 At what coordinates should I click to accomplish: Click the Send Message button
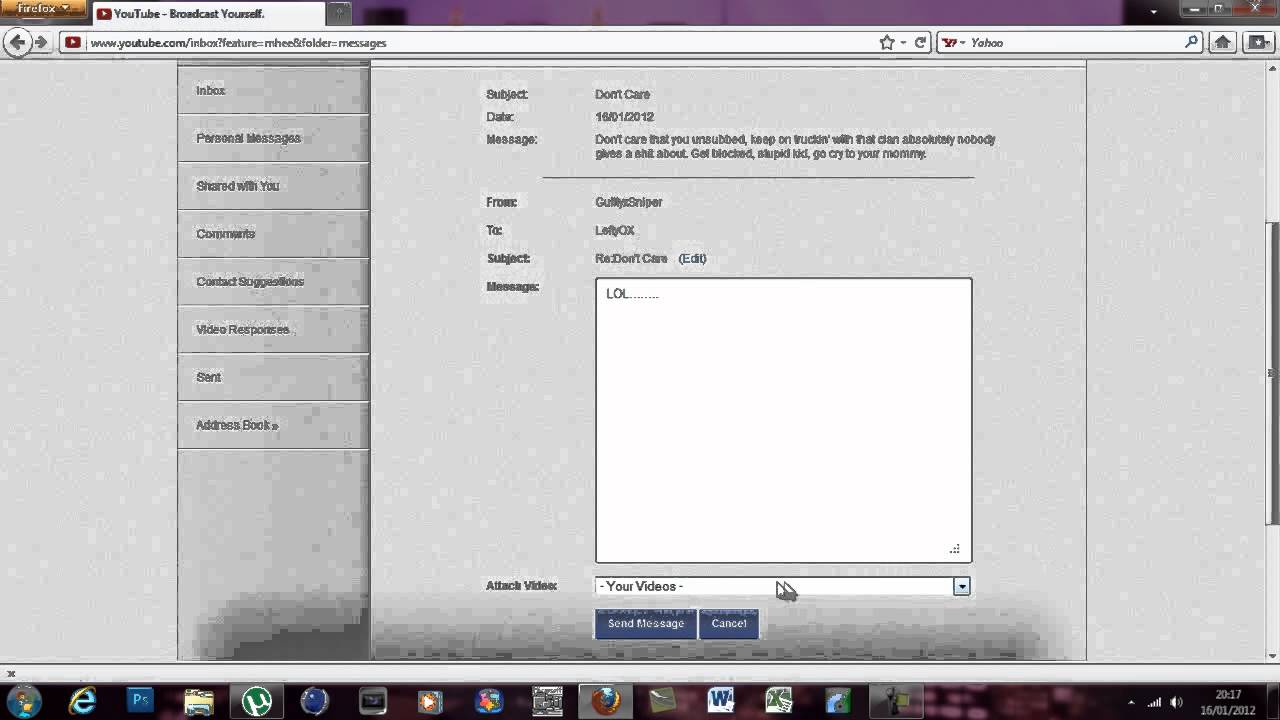[x=646, y=623]
